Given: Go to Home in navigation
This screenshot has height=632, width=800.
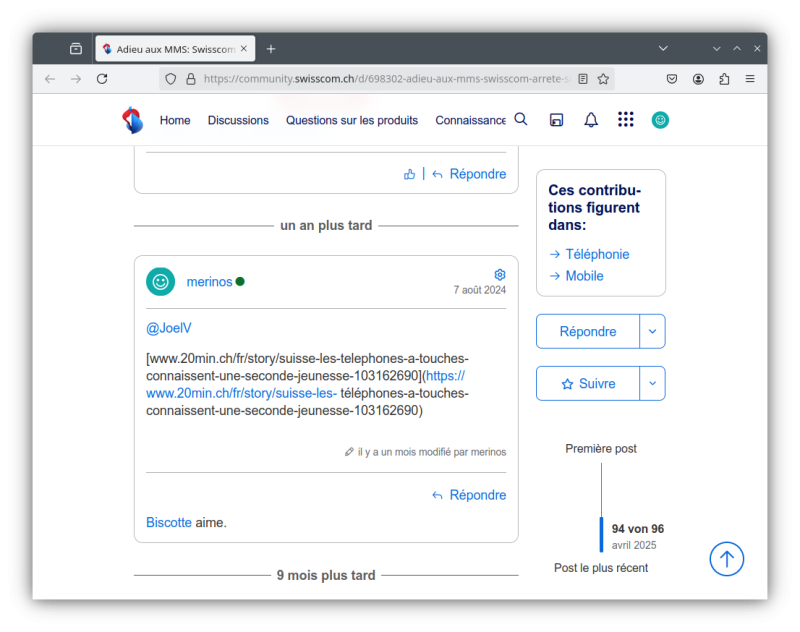Looking at the screenshot, I should 175,120.
